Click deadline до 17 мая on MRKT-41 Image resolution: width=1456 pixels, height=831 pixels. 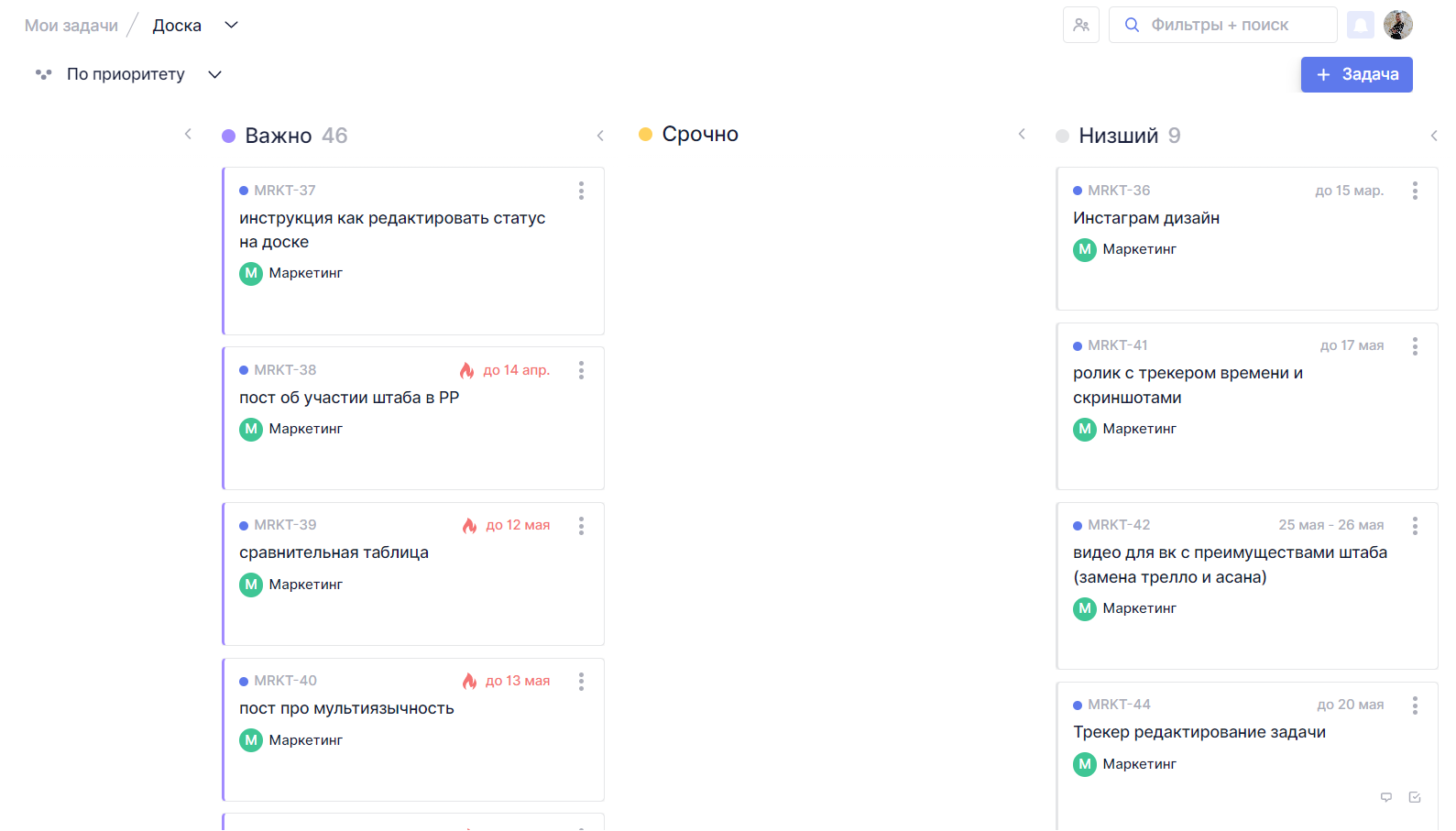pos(1352,345)
